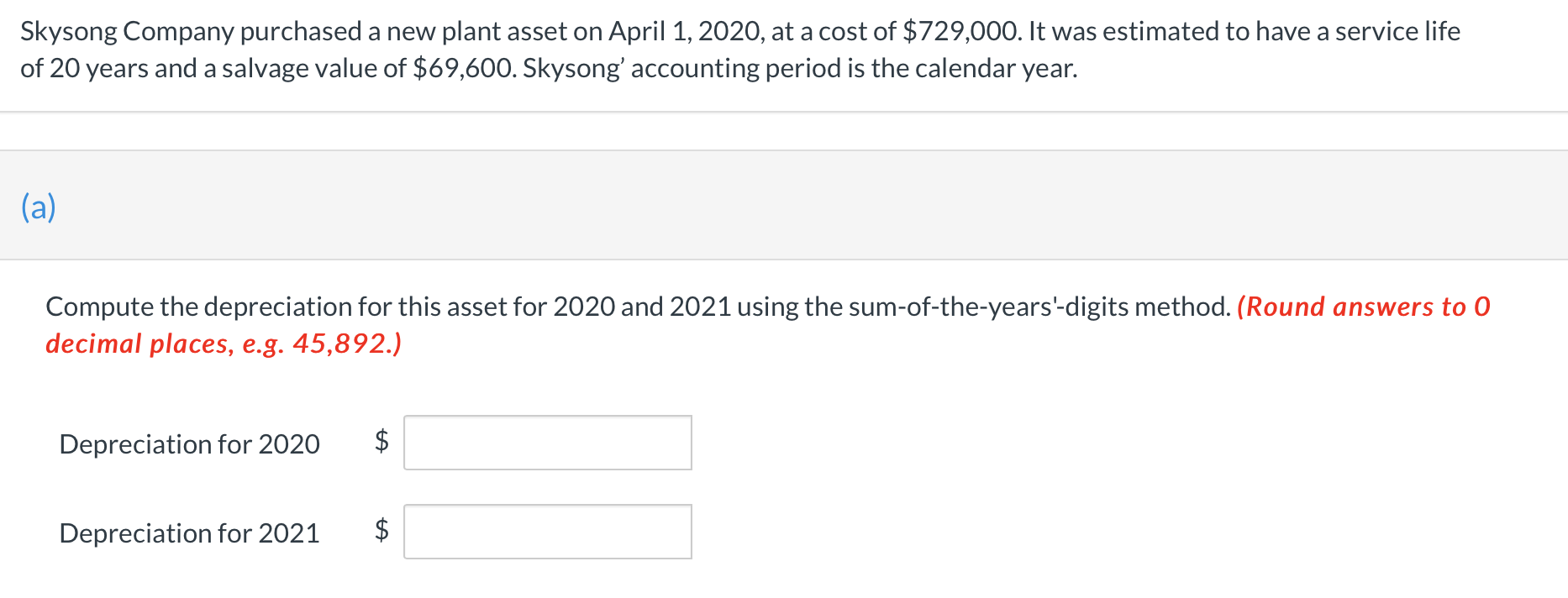The width and height of the screenshot is (1568, 598).
Task: Click the "Skysong Company" name at top
Action: click(x=126, y=31)
